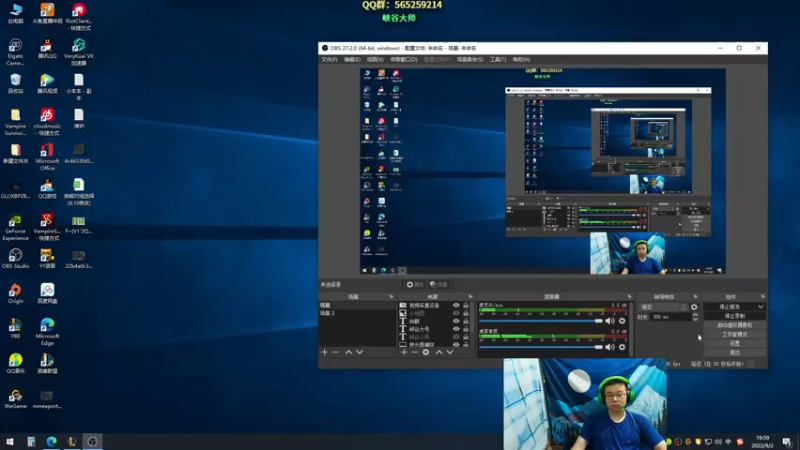Open the 属性 properties button above sources
800x450 pixels.
(415, 285)
